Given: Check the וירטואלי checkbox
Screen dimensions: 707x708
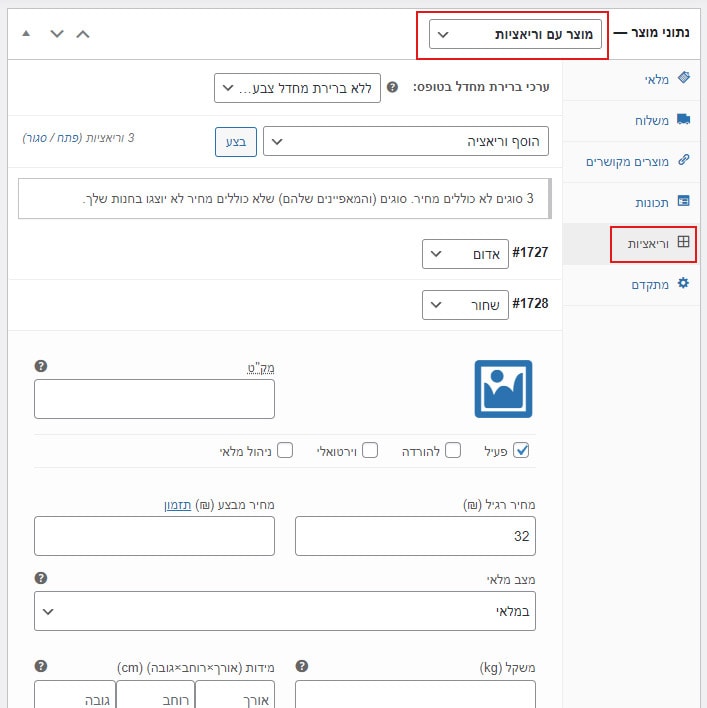Looking at the screenshot, I should click(370, 450).
